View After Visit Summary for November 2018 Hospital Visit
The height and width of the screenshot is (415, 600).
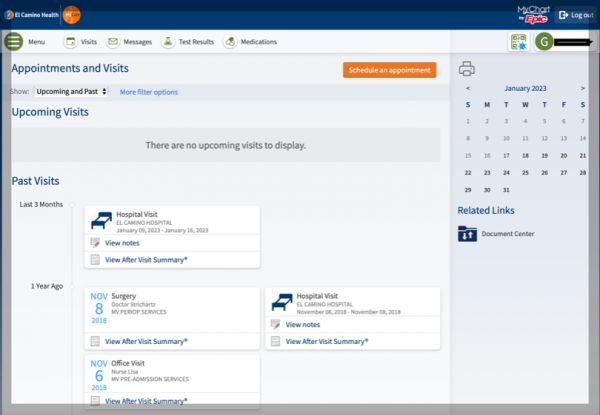(327, 341)
